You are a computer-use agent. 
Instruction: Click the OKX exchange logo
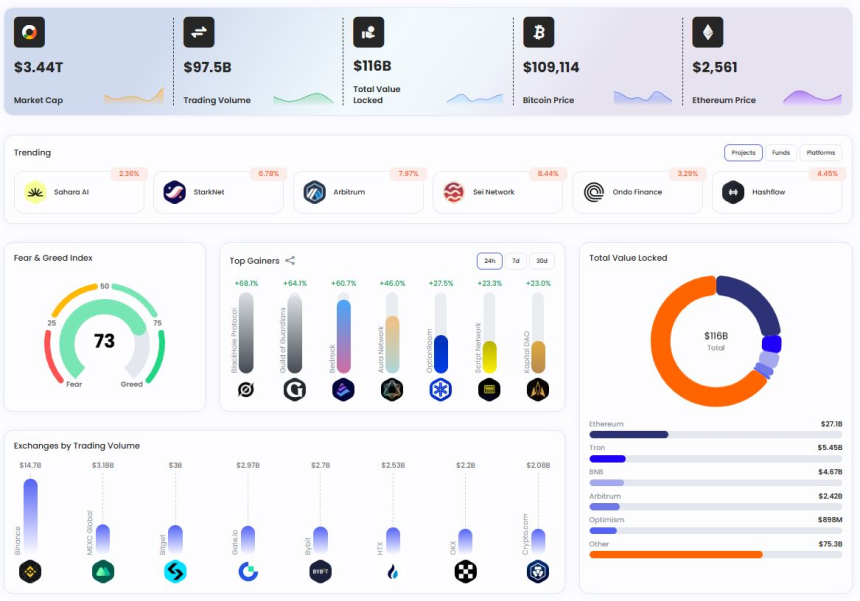coord(466,572)
